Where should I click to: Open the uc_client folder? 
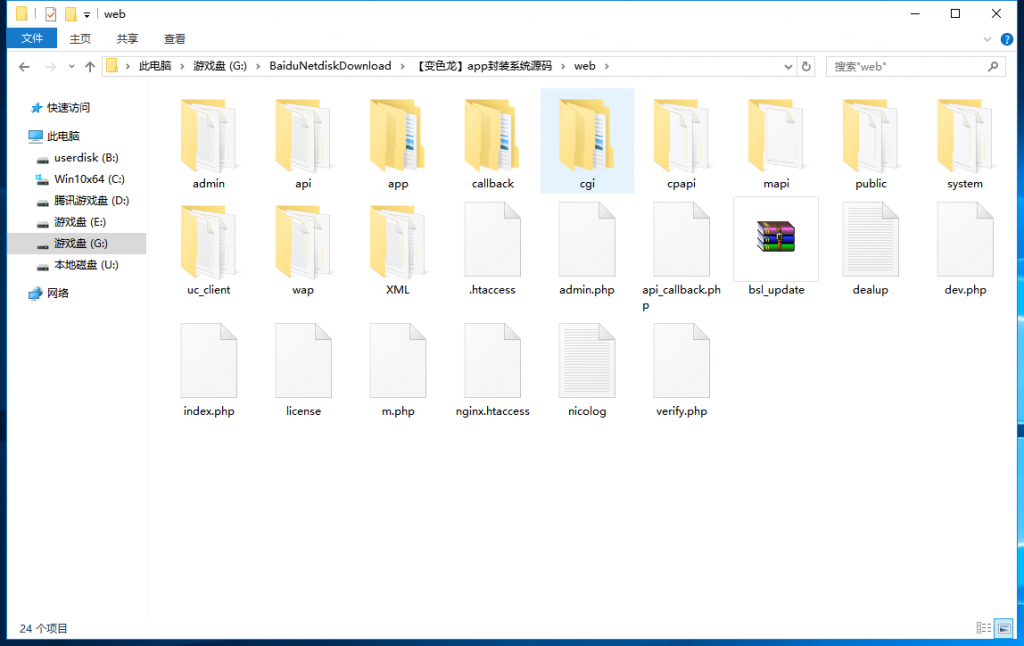208,245
